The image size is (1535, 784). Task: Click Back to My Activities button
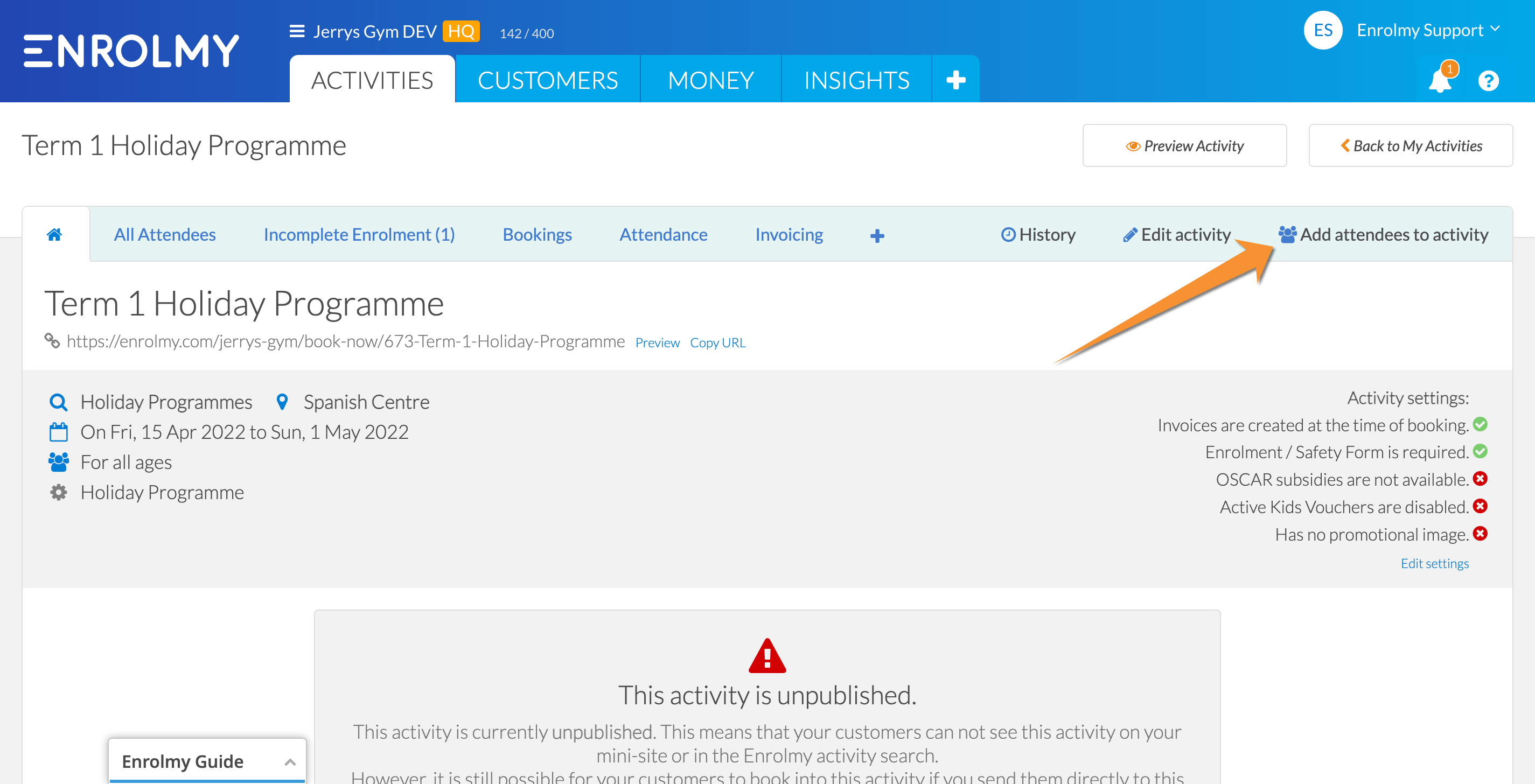pos(1411,145)
